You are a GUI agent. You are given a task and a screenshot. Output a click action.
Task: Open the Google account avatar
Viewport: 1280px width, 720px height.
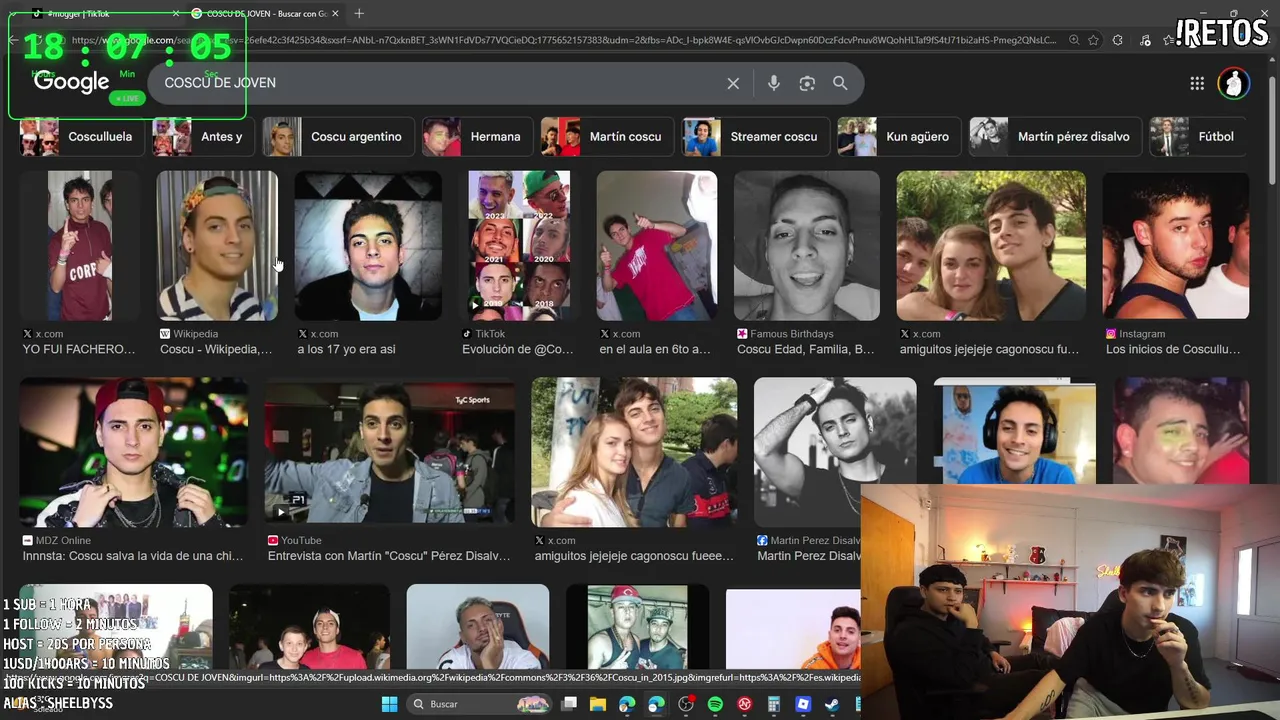point(1234,83)
